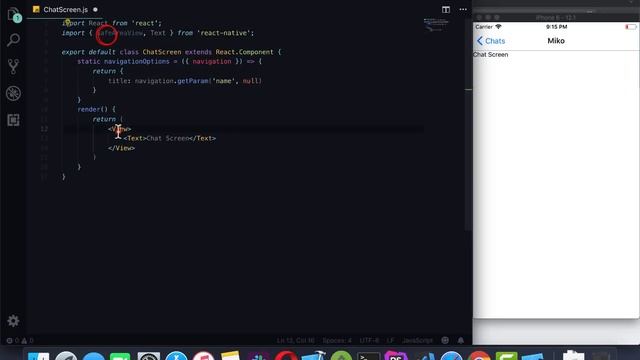Open the Extensions view
The height and width of the screenshot is (360, 640).
[x=13, y=120]
